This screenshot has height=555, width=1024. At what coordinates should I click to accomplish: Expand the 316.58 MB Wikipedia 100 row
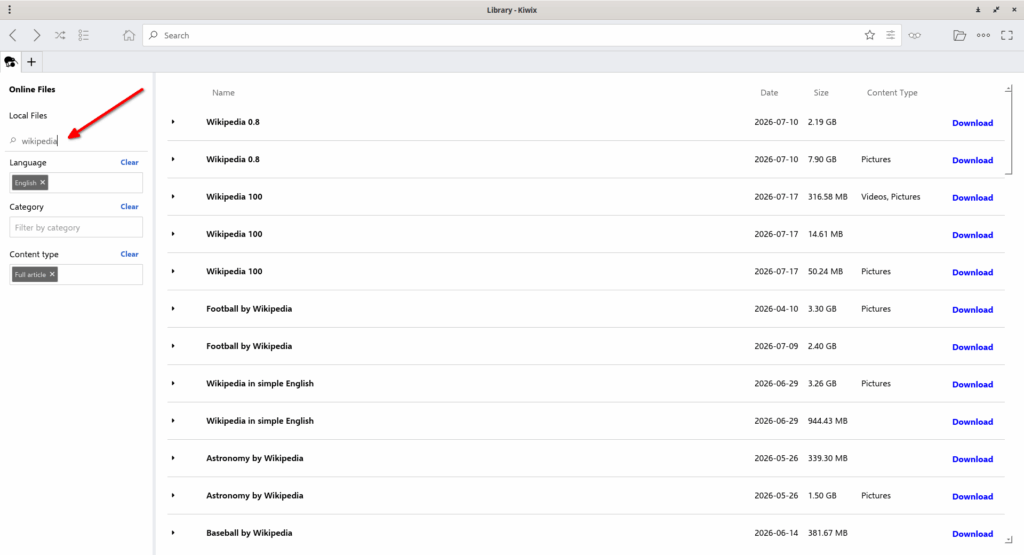tap(173, 197)
